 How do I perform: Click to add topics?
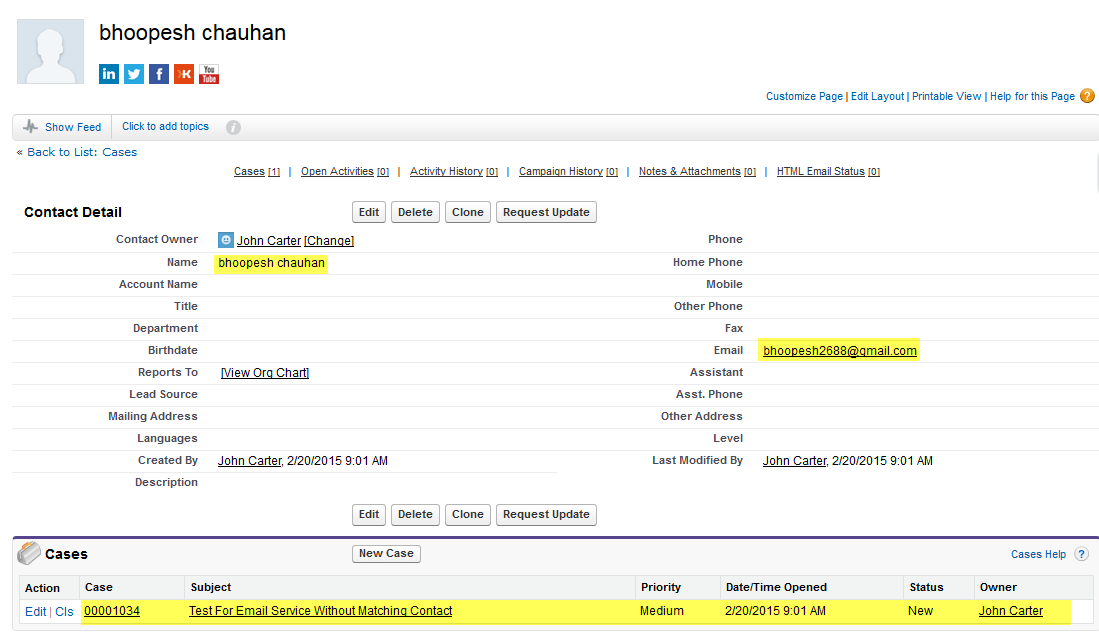pyautogui.click(x=165, y=127)
